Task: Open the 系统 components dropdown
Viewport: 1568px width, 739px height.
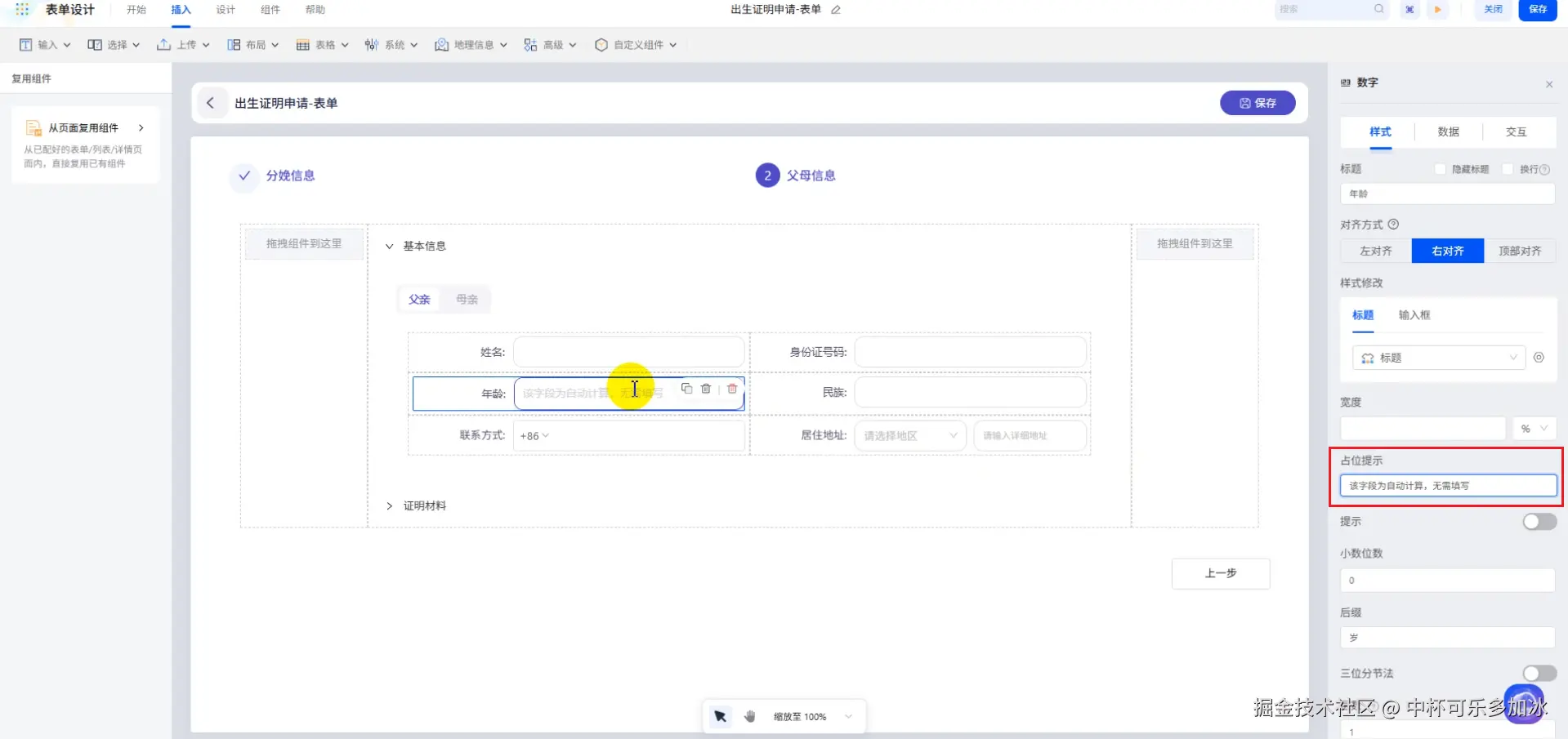Action: (x=391, y=45)
